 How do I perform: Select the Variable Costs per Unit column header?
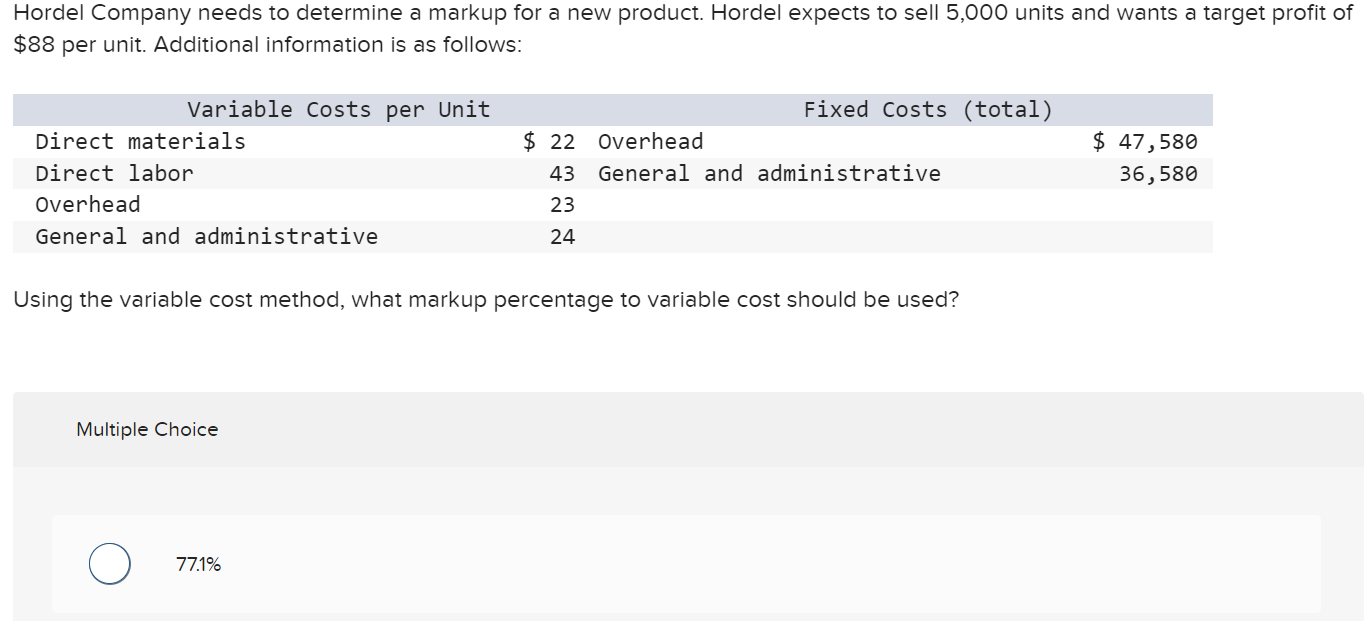tap(337, 109)
